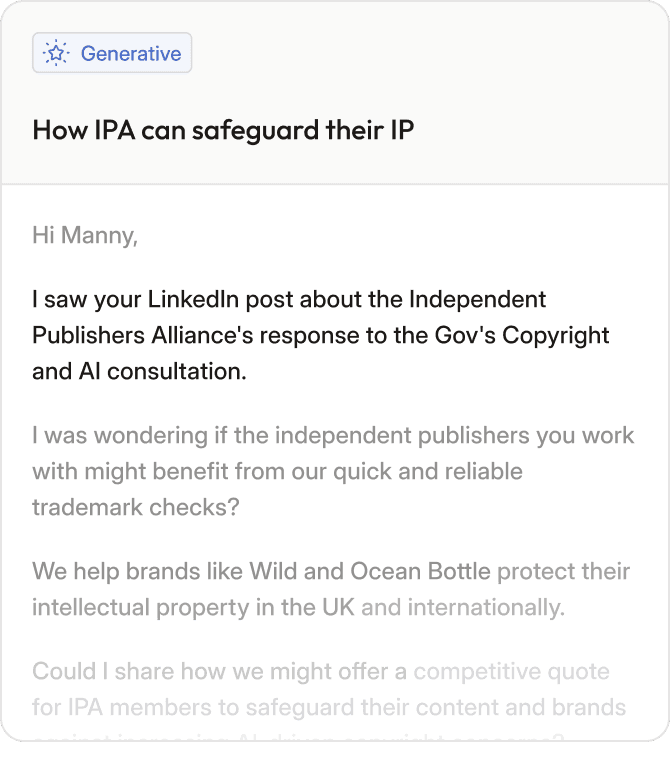Click the phrase 'intellectual property'
The width and height of the screenshot is (672, 764).
133,607
